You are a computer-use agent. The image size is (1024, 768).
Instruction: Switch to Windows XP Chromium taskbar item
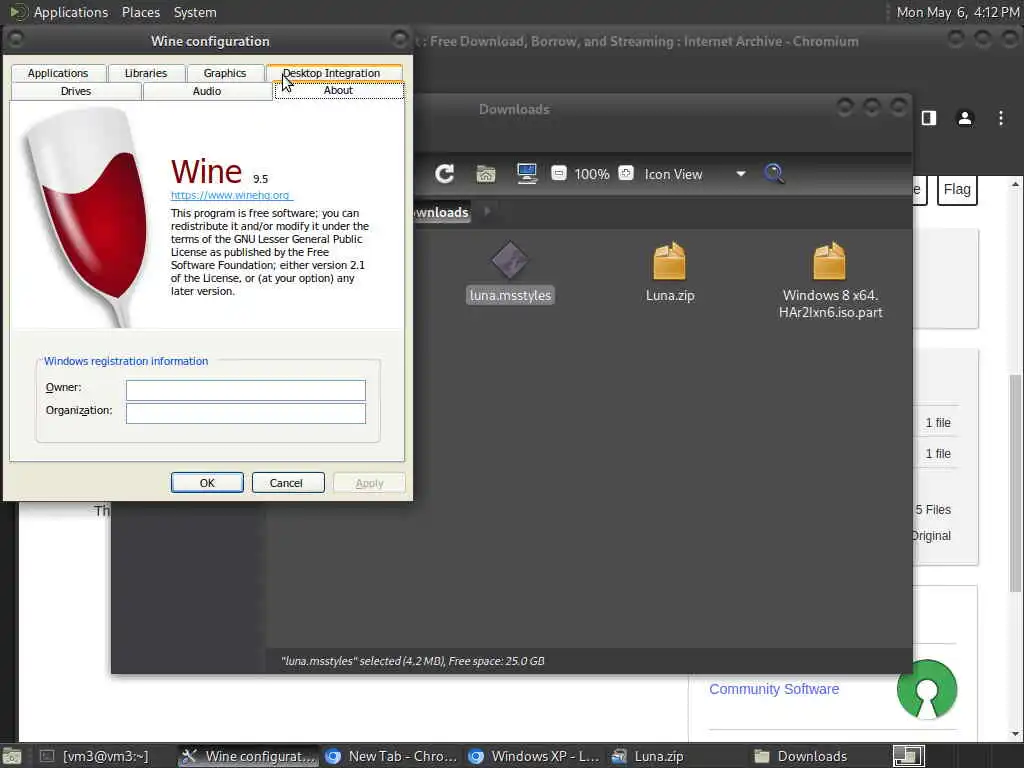tap(535, 756)
